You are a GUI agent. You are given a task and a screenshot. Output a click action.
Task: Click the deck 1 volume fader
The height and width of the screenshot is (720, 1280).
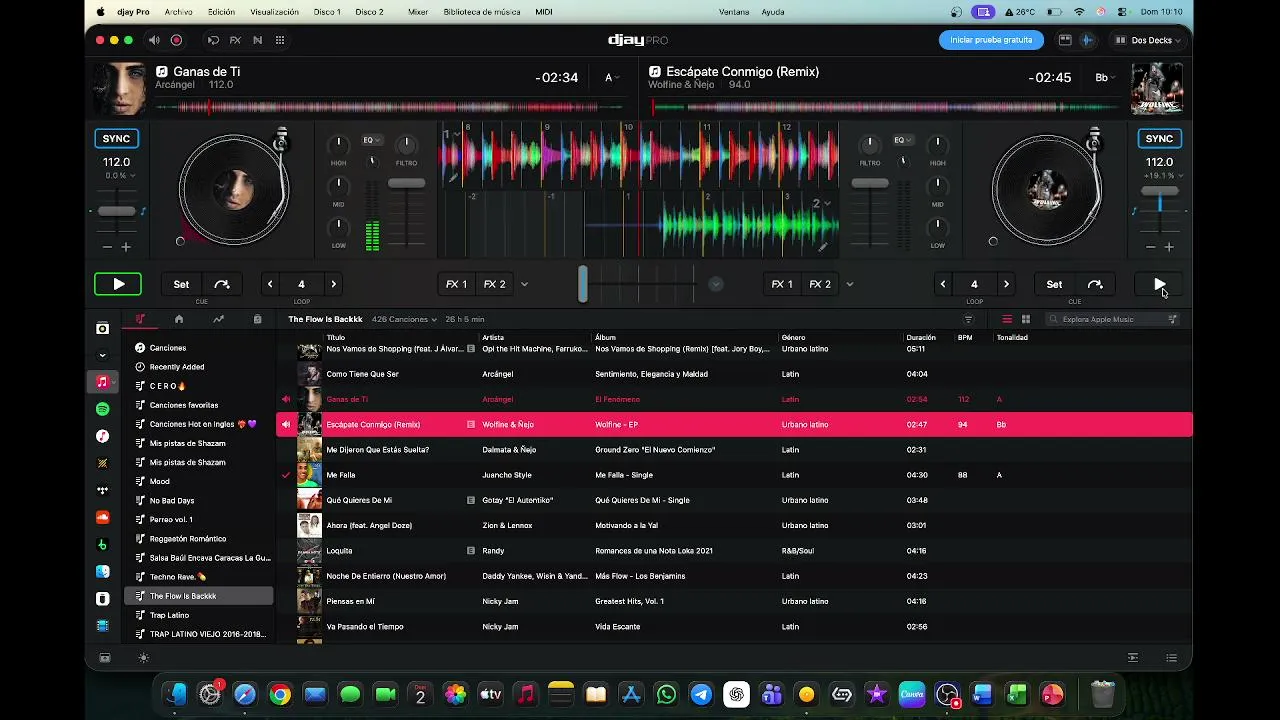coord(406,183)
